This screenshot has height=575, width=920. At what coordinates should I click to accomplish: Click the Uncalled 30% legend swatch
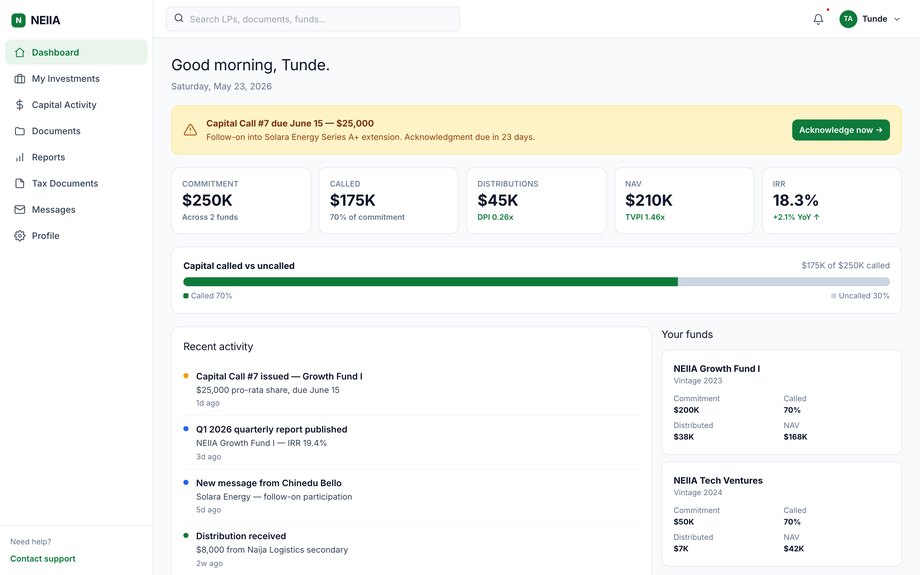pyautogui.click(x=833, y=296)
